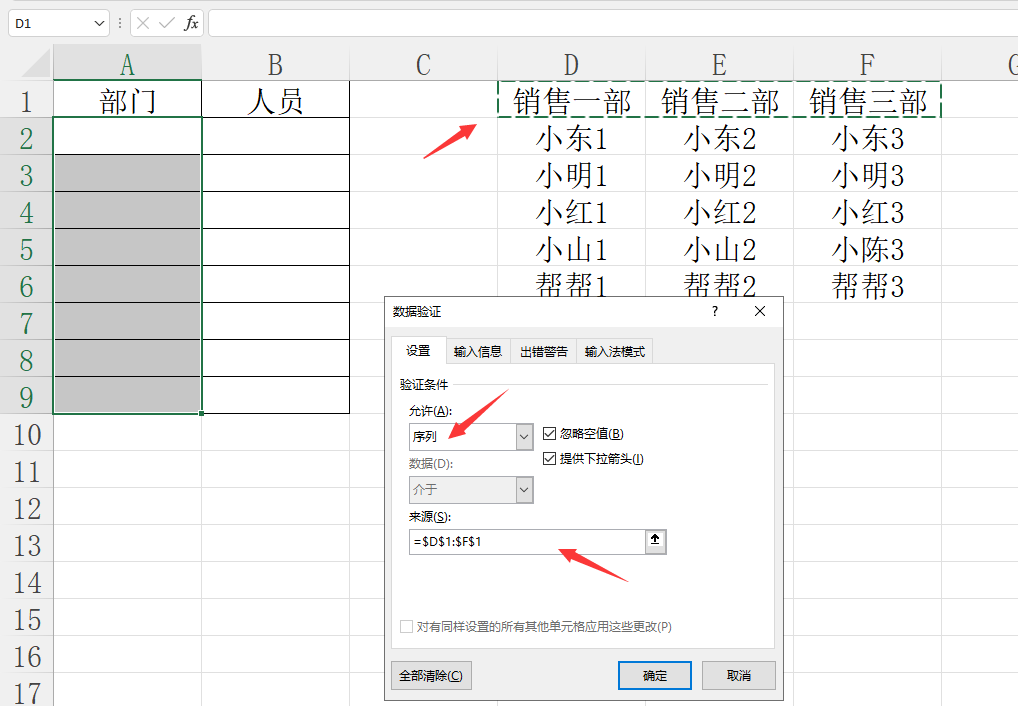The height and width of the screenshot is (706, 1018).
Task: Select column B header
Action: 275,65
